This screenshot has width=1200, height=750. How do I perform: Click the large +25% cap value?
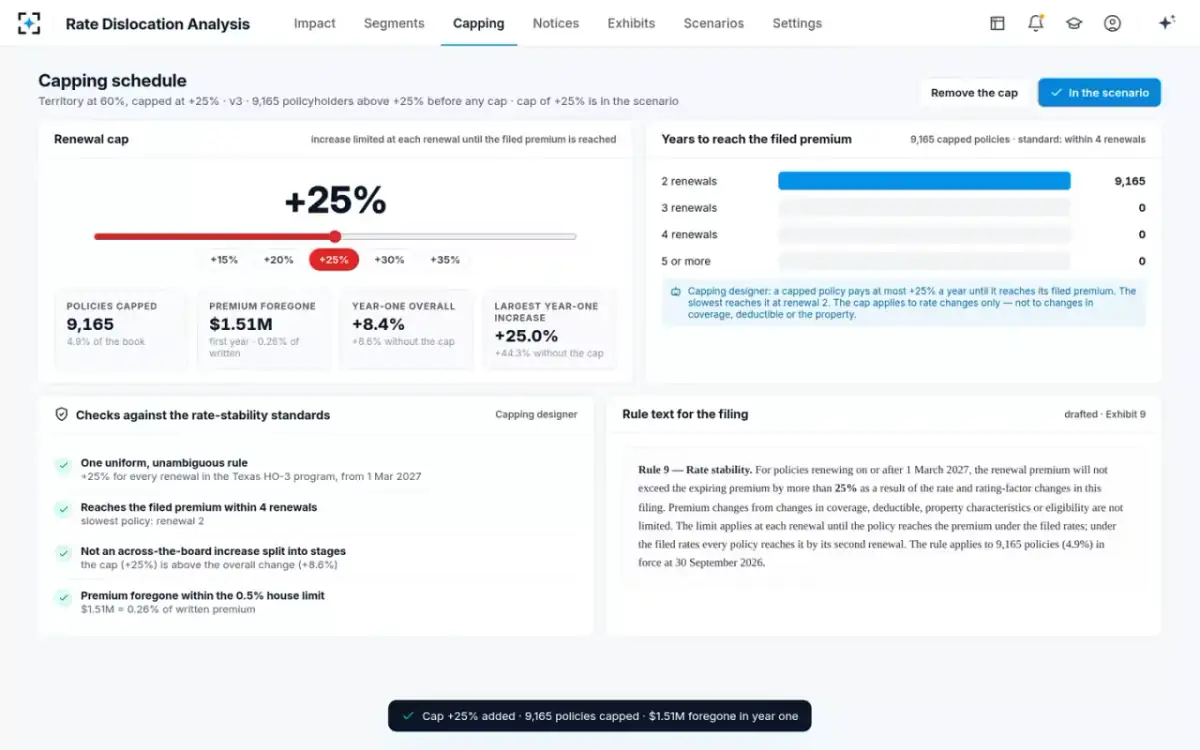335,201
